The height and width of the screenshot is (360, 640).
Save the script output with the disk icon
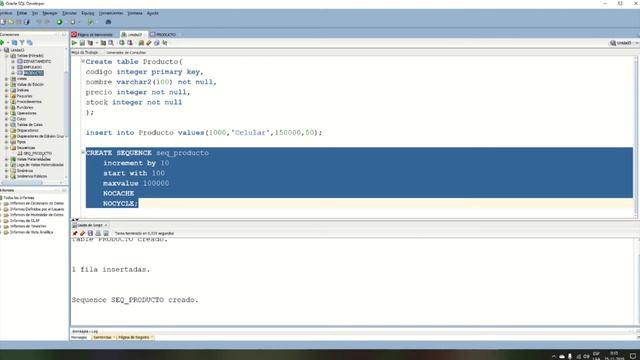[x=90, y=233]
